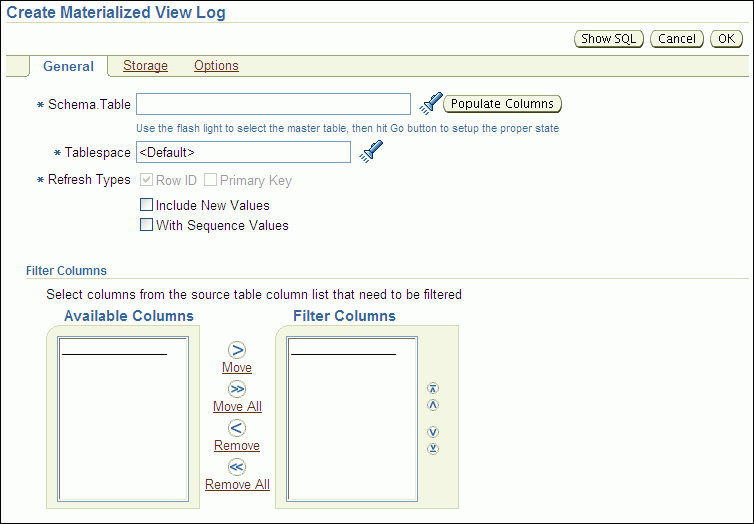The image size is (754, 524).
Task: Cancel the materialized view log creation
Action: pyautogui.click(x=676, y=39)
